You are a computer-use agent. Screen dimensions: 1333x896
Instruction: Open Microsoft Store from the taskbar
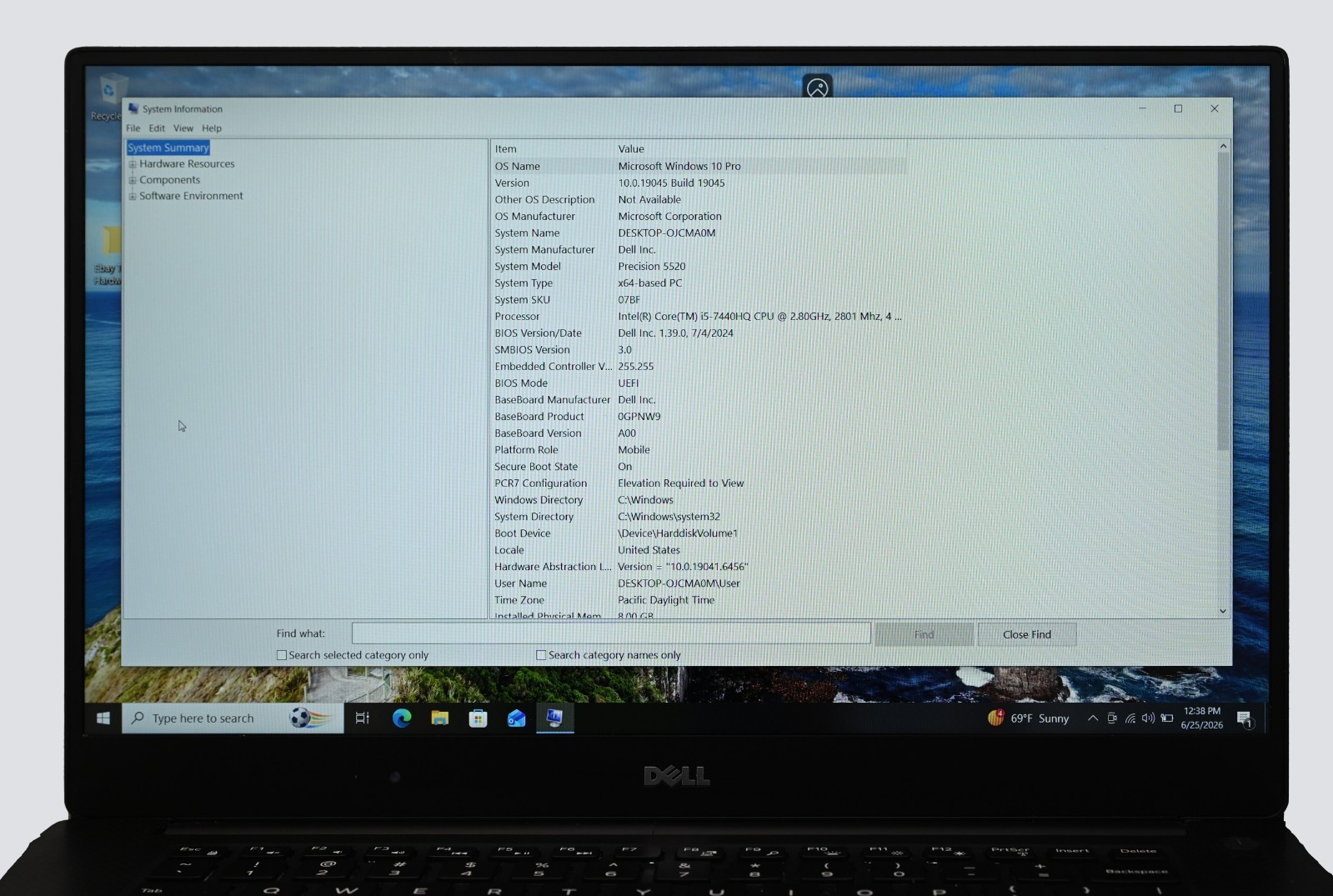[478, 718]
